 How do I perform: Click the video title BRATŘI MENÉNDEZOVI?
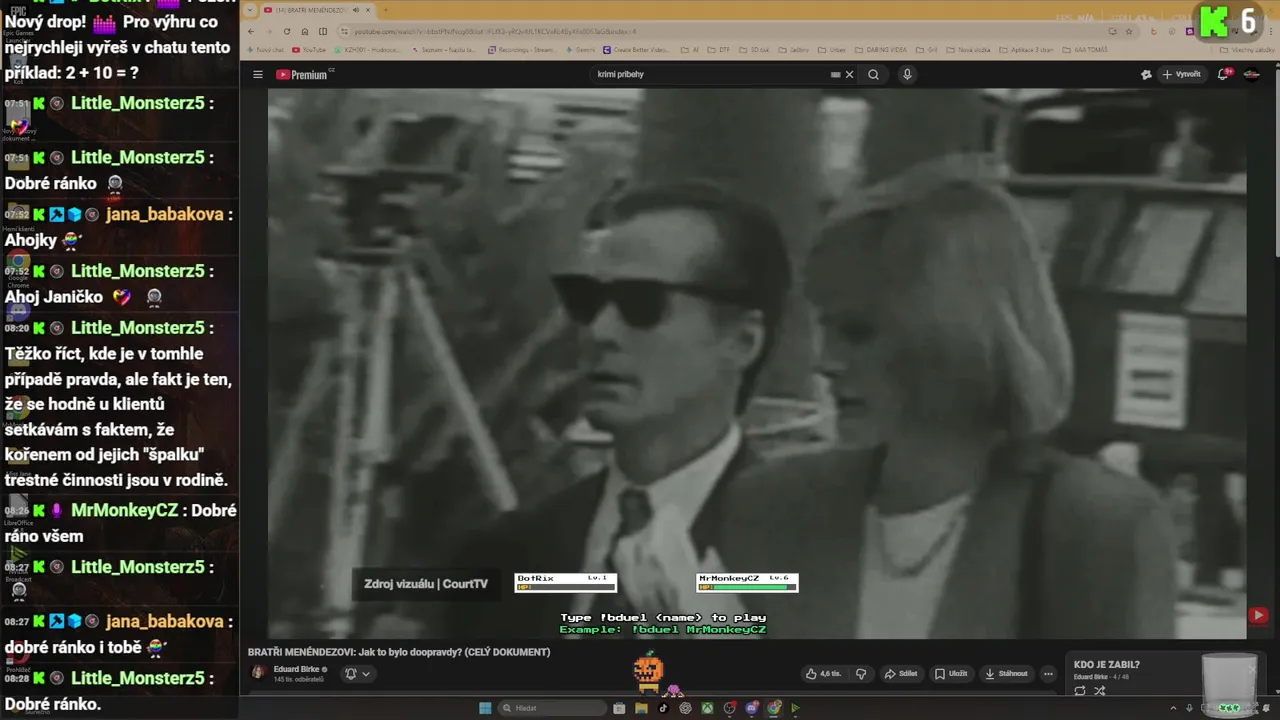(x=399, y=652)
